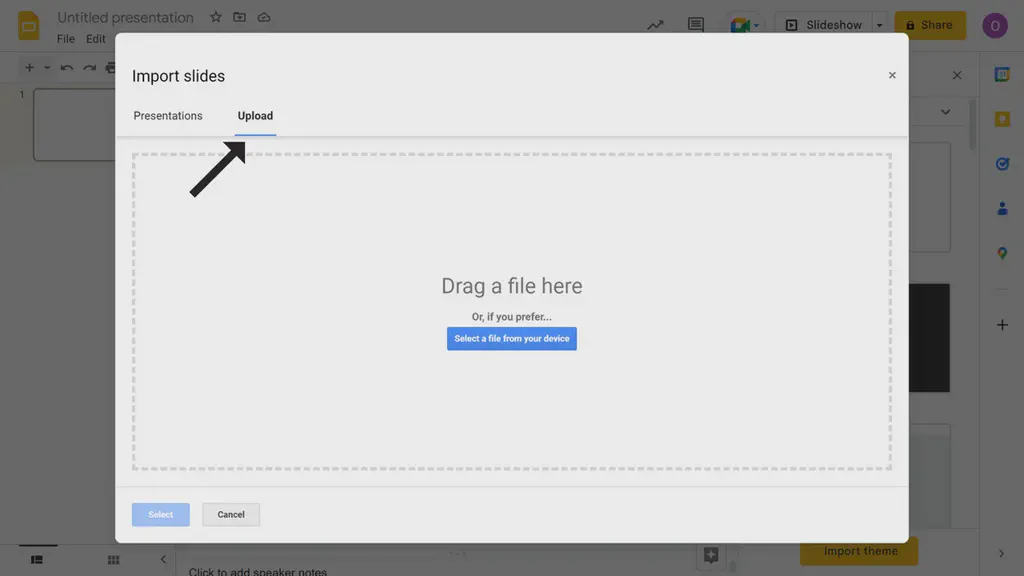Viewport: 1024px width, 576px height.
Task: Open Google Calendar from the side panel
Action: [1002, 73]
